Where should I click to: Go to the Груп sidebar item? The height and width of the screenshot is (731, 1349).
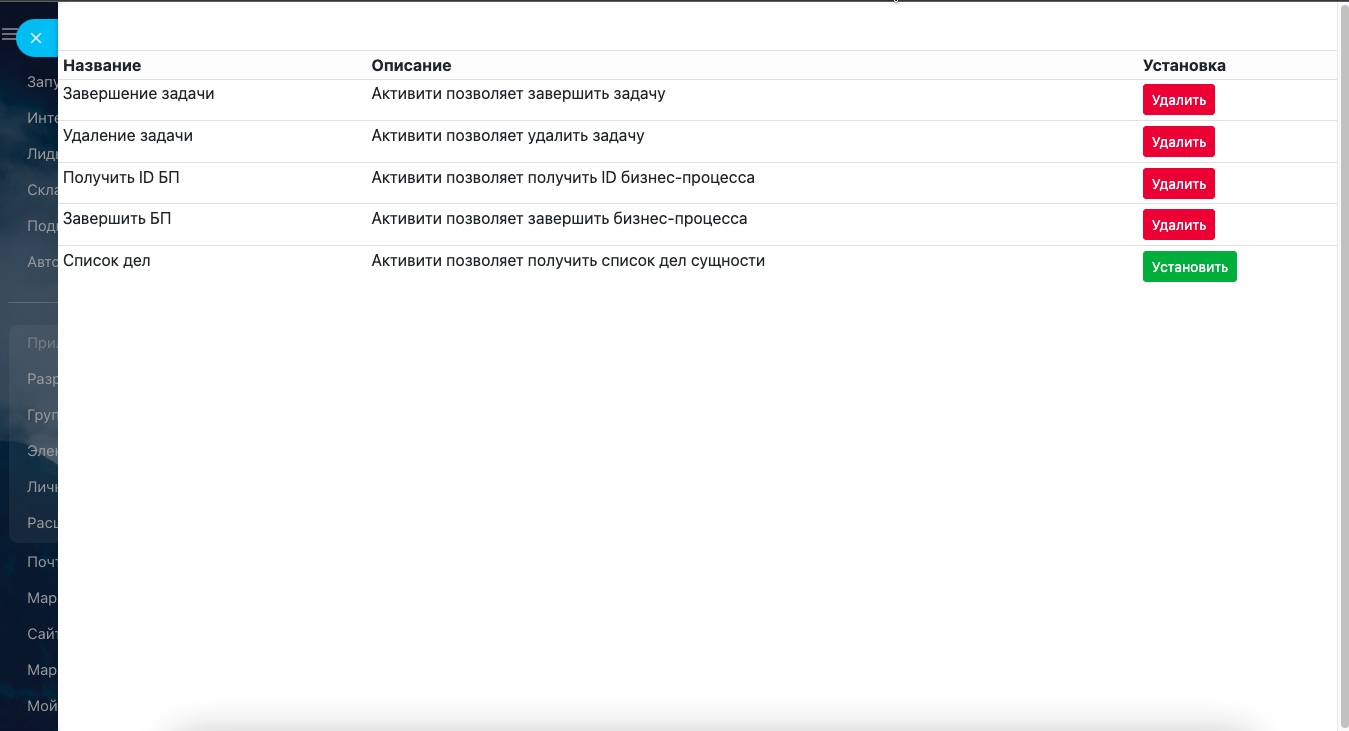tap(42, 415)
